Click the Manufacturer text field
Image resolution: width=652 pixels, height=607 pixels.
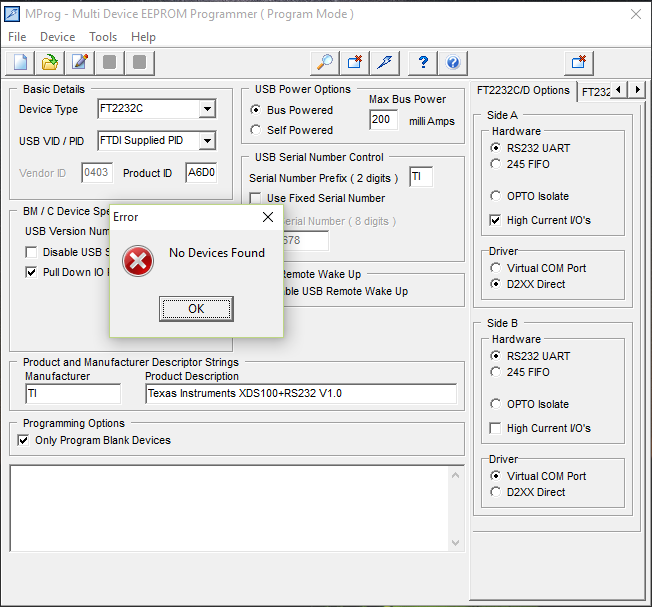pyautogui.click(x=73, y=393)
